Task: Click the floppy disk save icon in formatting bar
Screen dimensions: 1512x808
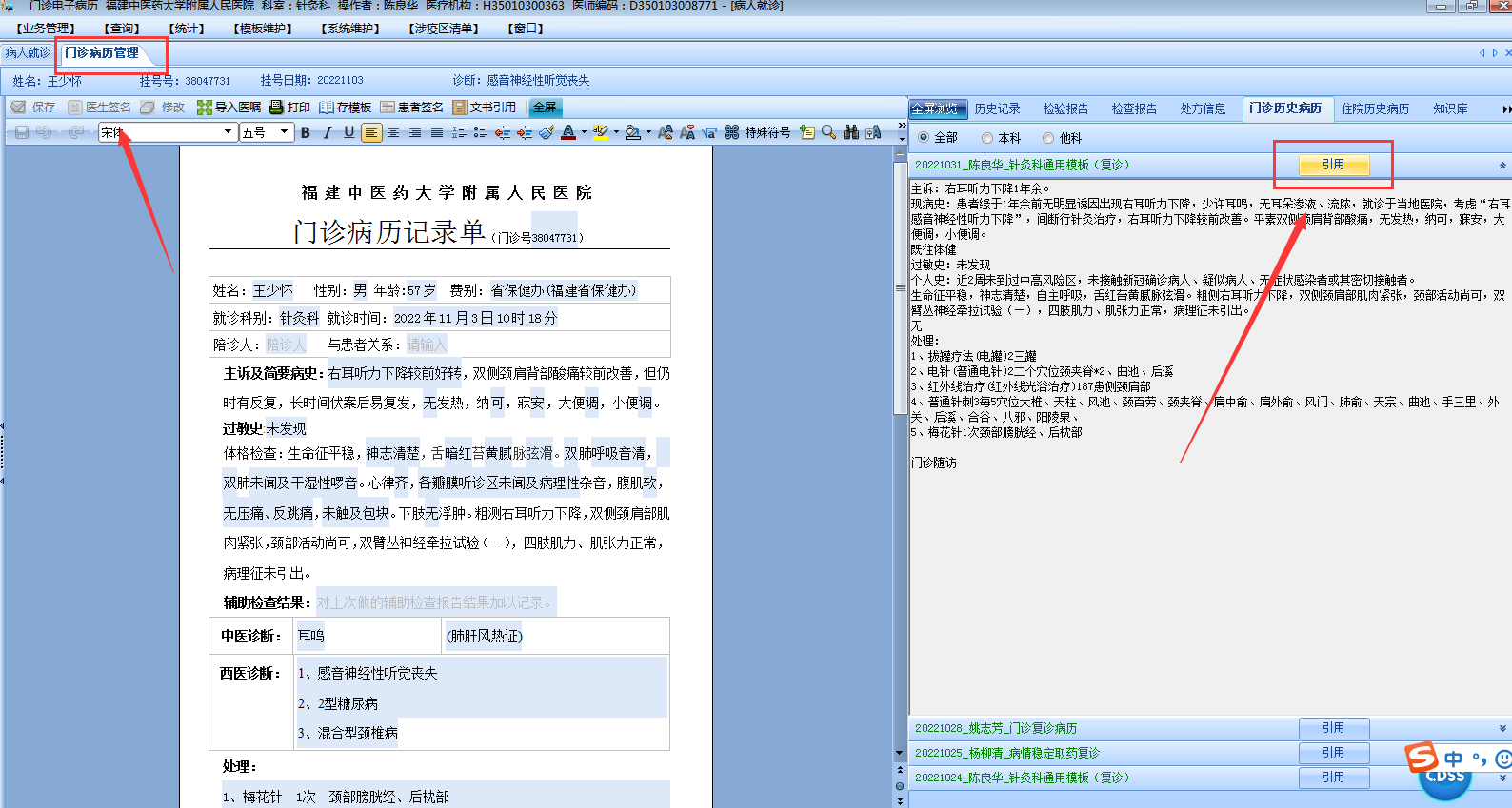Action: pos(22,132)
